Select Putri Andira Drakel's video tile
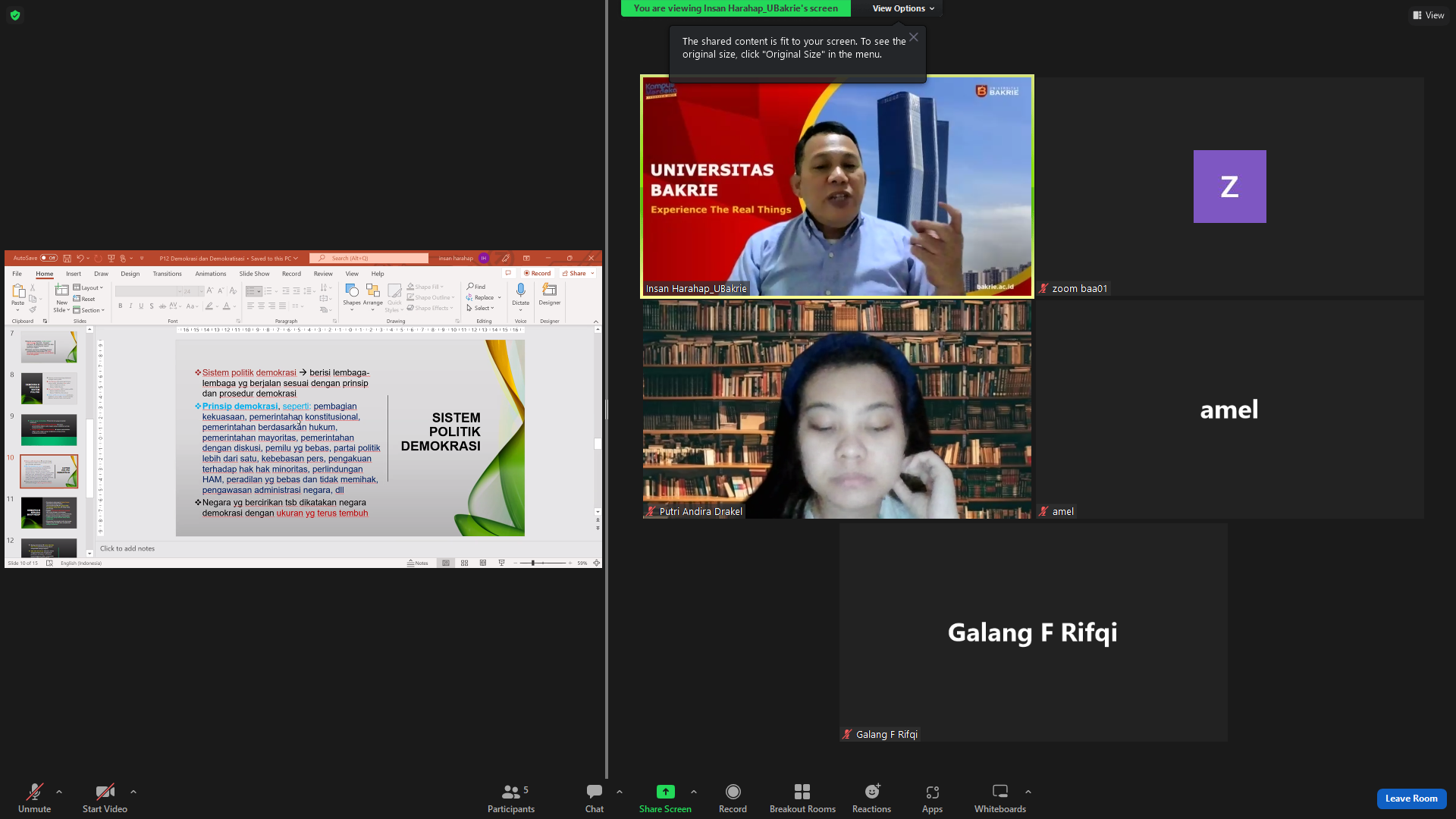Image resolution: width=1456 pixels, height=819 pixels. [837, 409]
